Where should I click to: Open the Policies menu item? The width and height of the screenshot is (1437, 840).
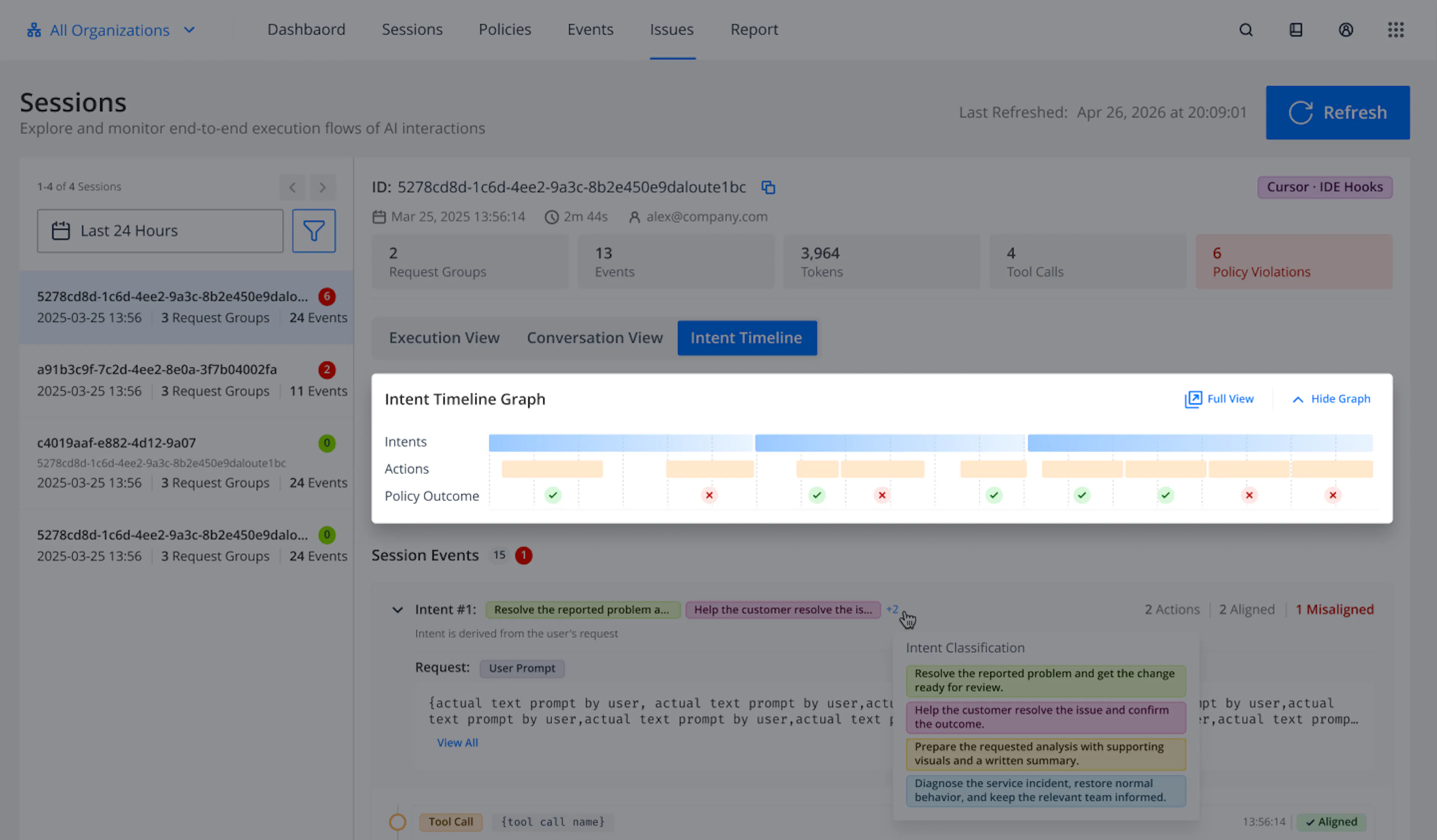(x=505, y=30)
